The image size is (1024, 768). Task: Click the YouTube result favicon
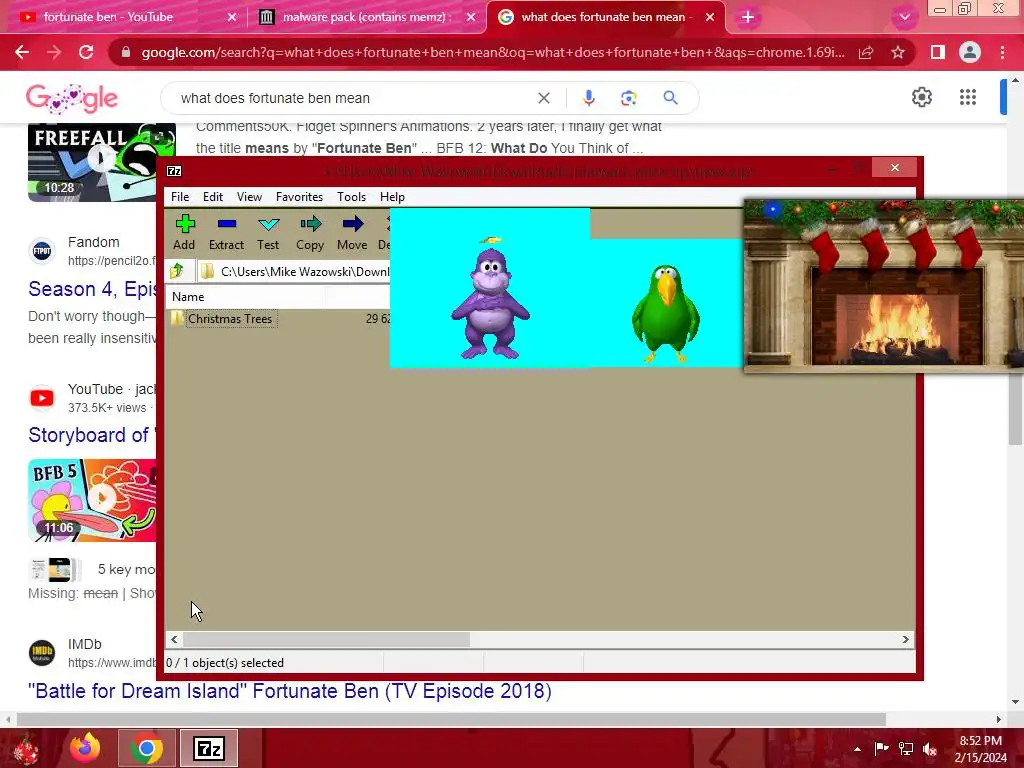click(42, 398)
